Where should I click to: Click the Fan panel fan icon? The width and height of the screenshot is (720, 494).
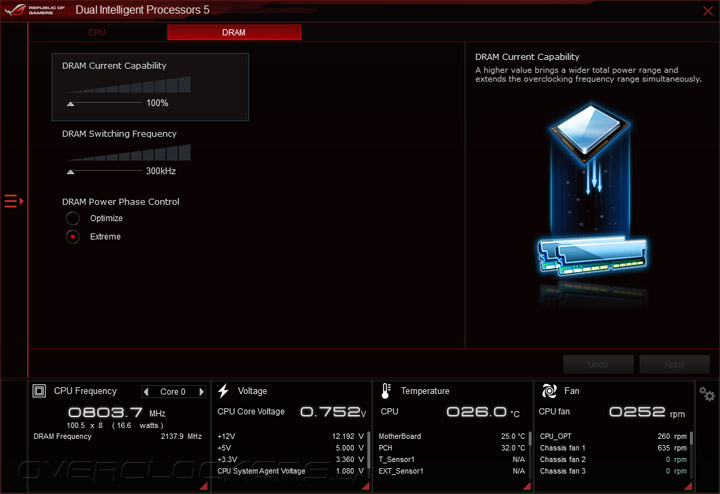549,391
